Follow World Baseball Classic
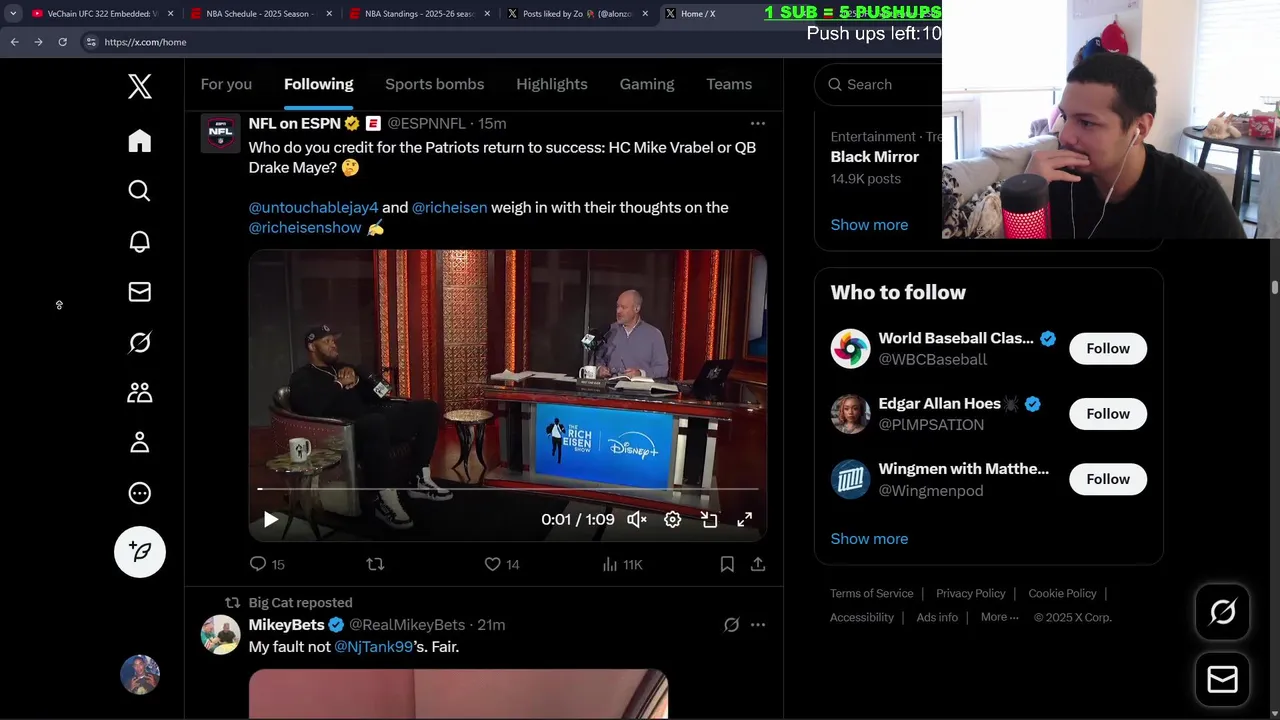The image size is (1280, 720). (1108, 348)
